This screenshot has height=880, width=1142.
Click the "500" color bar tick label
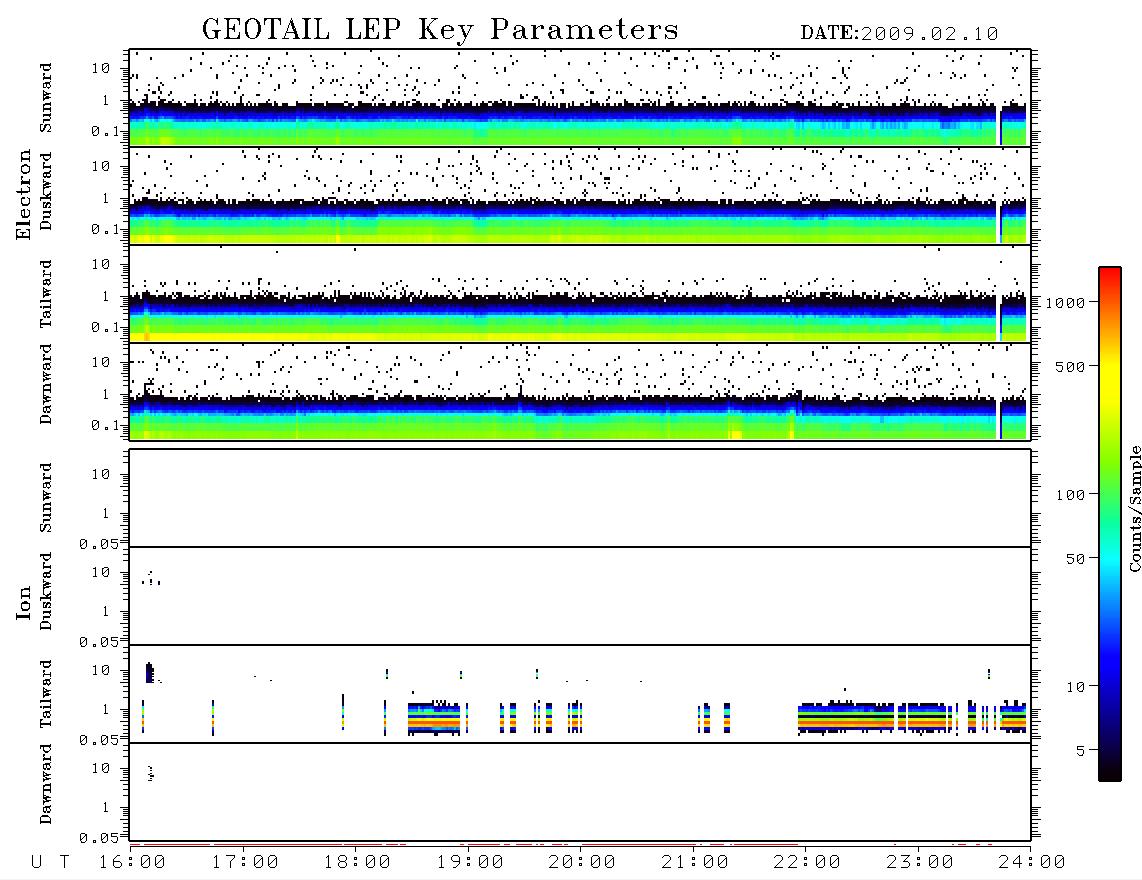pos(1070,366)
